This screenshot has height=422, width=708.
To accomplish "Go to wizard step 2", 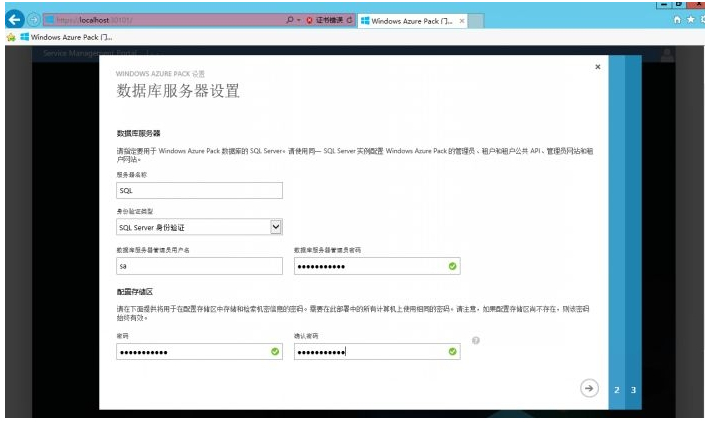I will click(617, 390).
